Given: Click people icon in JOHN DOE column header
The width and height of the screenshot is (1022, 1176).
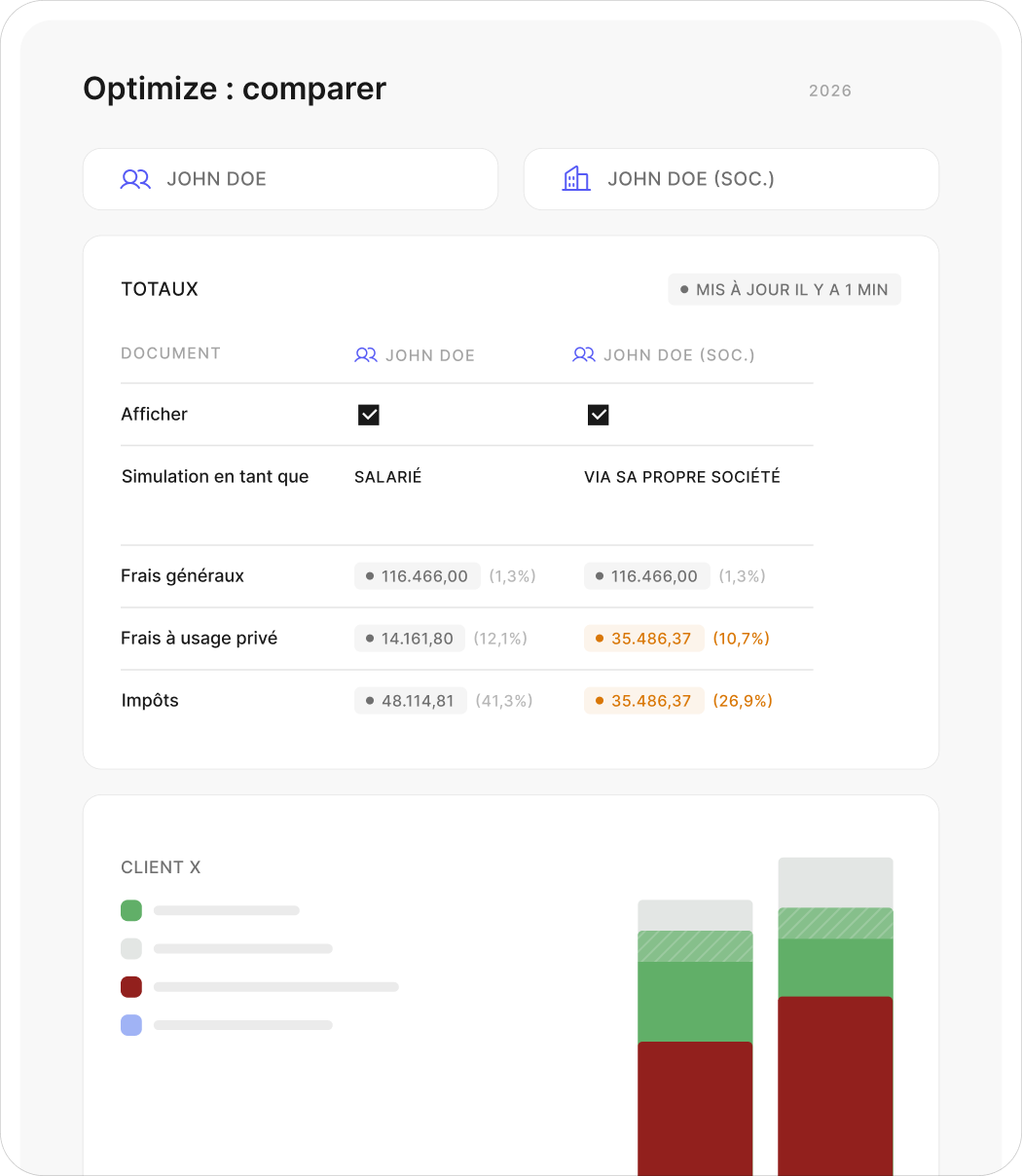Looking at the screenshot, I should pyautogui.click(x=366, y=355).
